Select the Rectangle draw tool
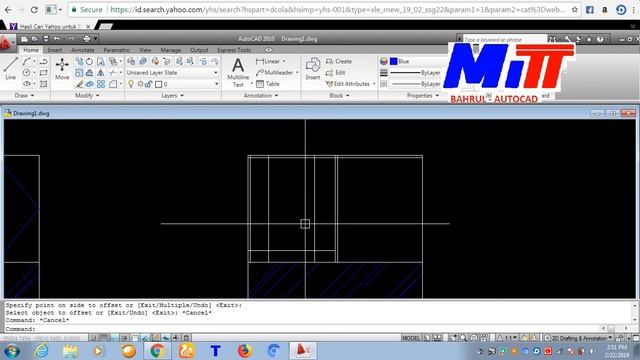The image size is (640, 360). (x=43, y=73)
